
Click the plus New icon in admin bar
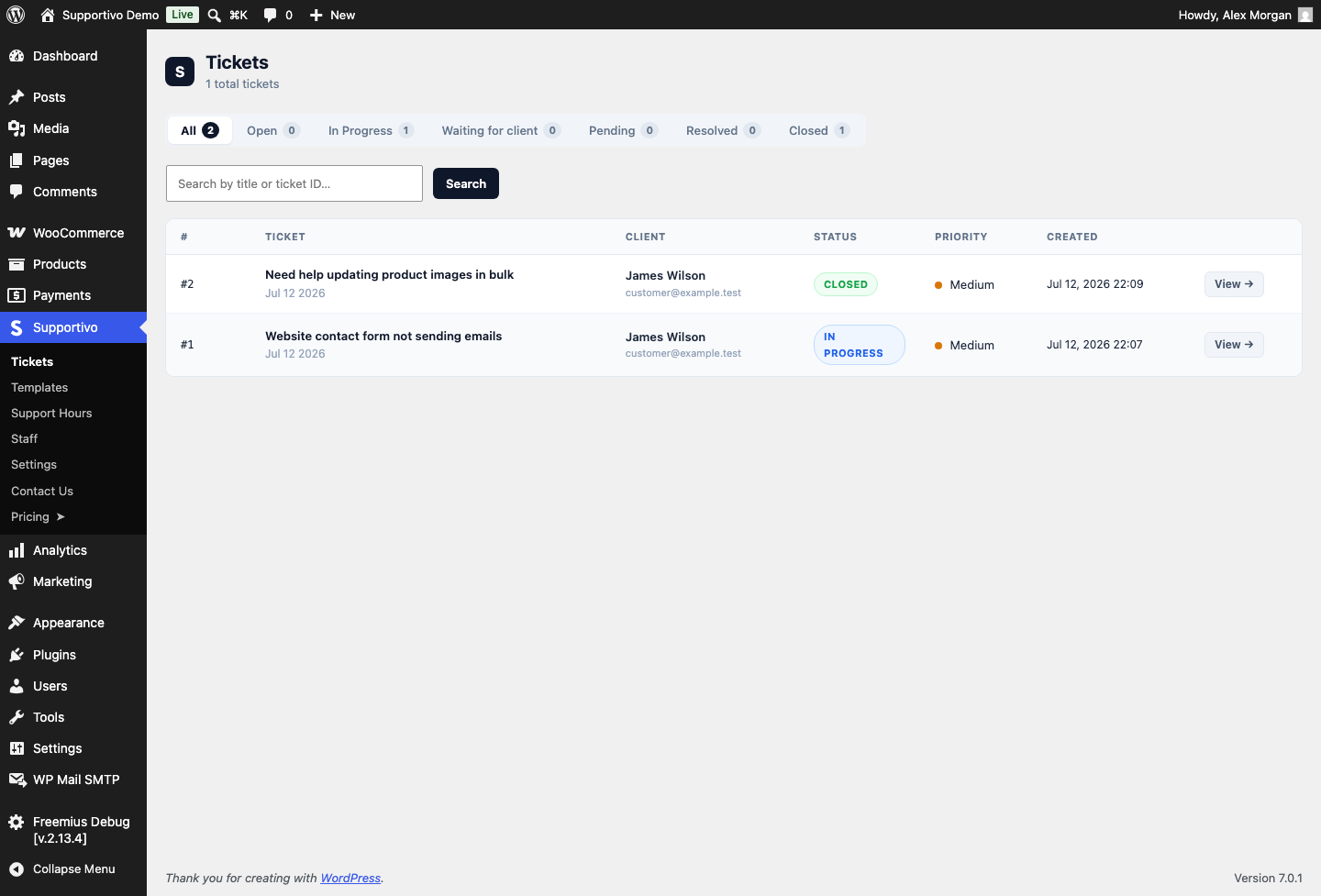[316, 15]
